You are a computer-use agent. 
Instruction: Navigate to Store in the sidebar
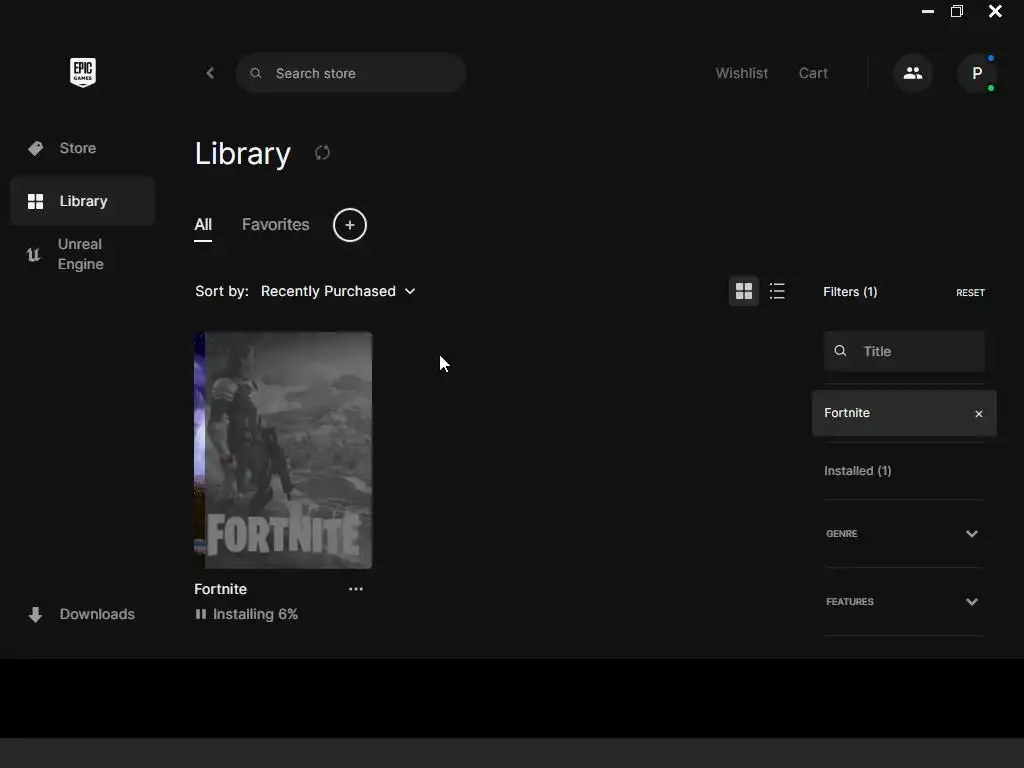(82, 148)
